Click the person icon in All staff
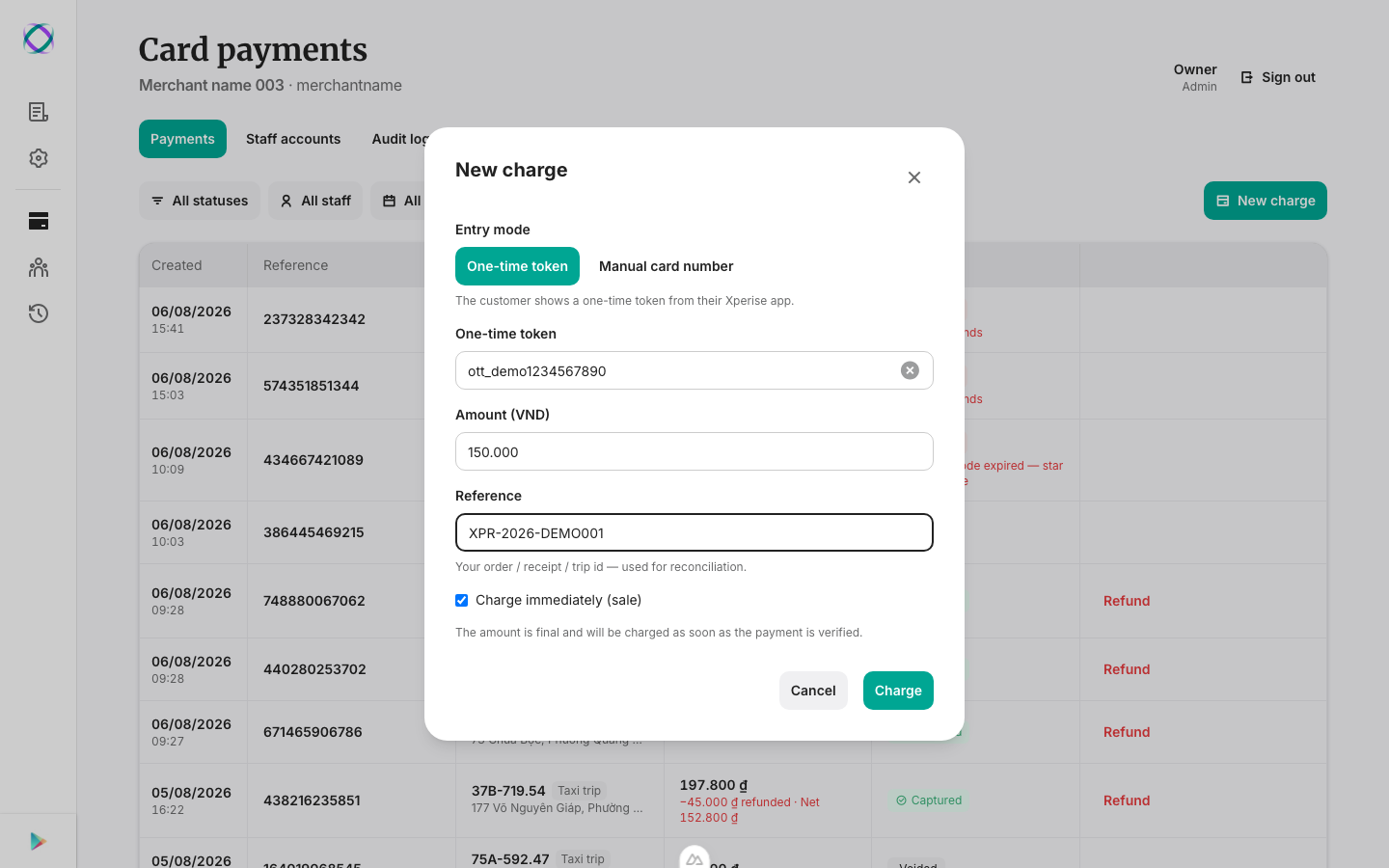1389x868 pixels. pos(286,201)
